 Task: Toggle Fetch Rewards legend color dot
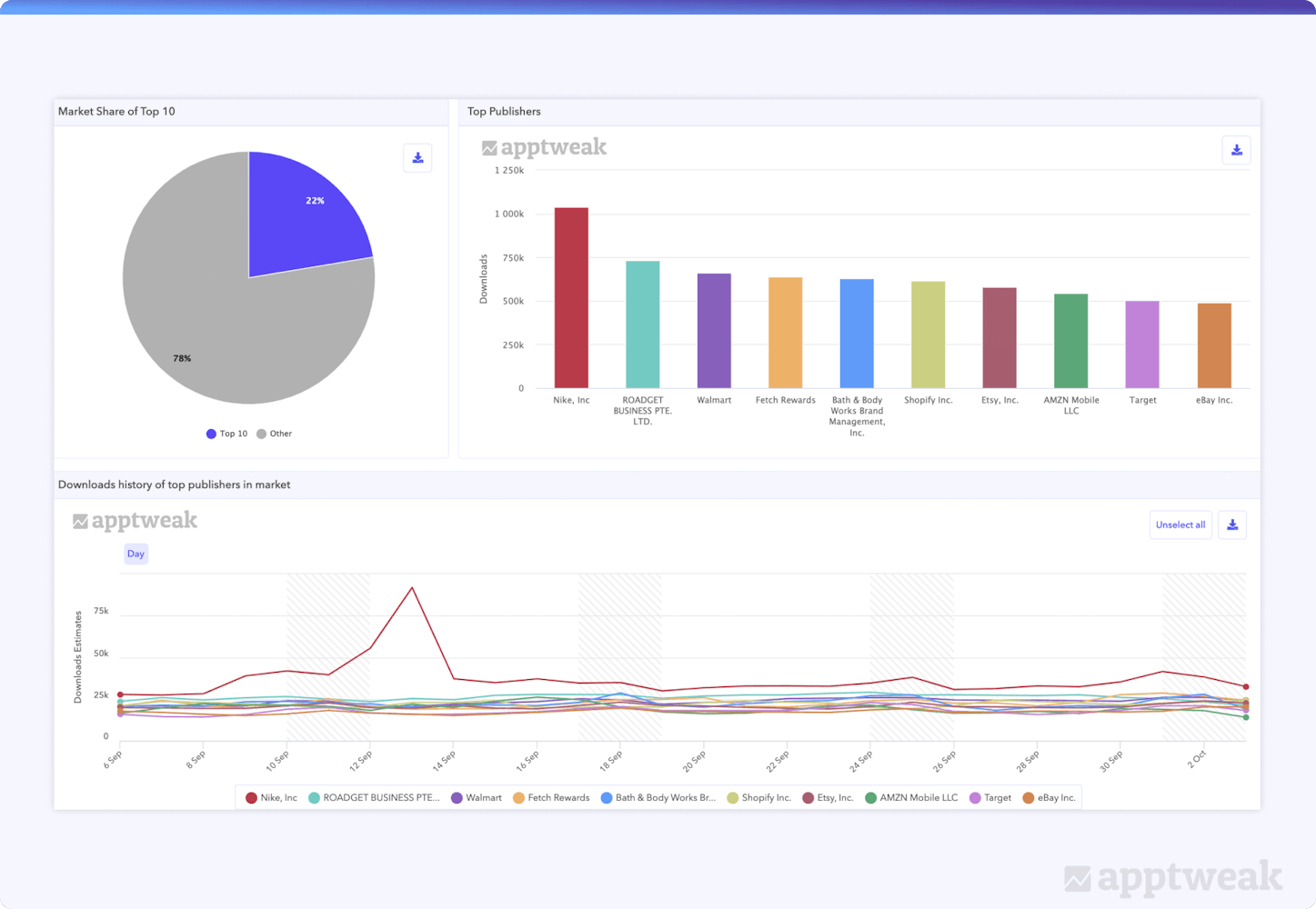(518, 798)
